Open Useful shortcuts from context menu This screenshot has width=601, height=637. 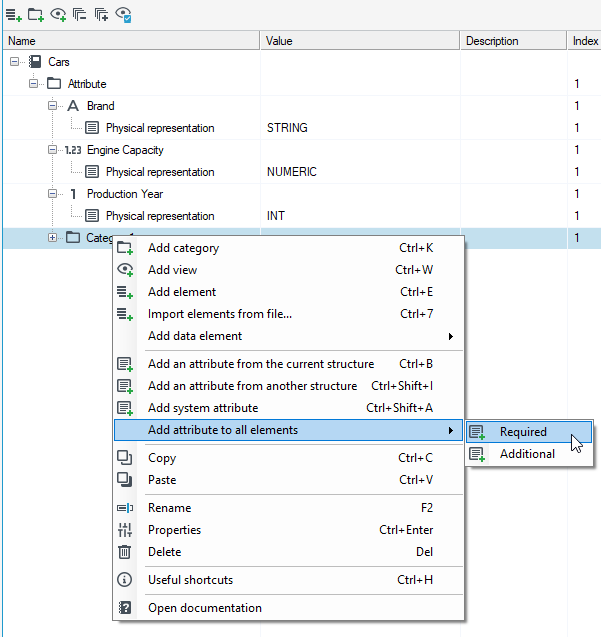(x=288, y=579)
